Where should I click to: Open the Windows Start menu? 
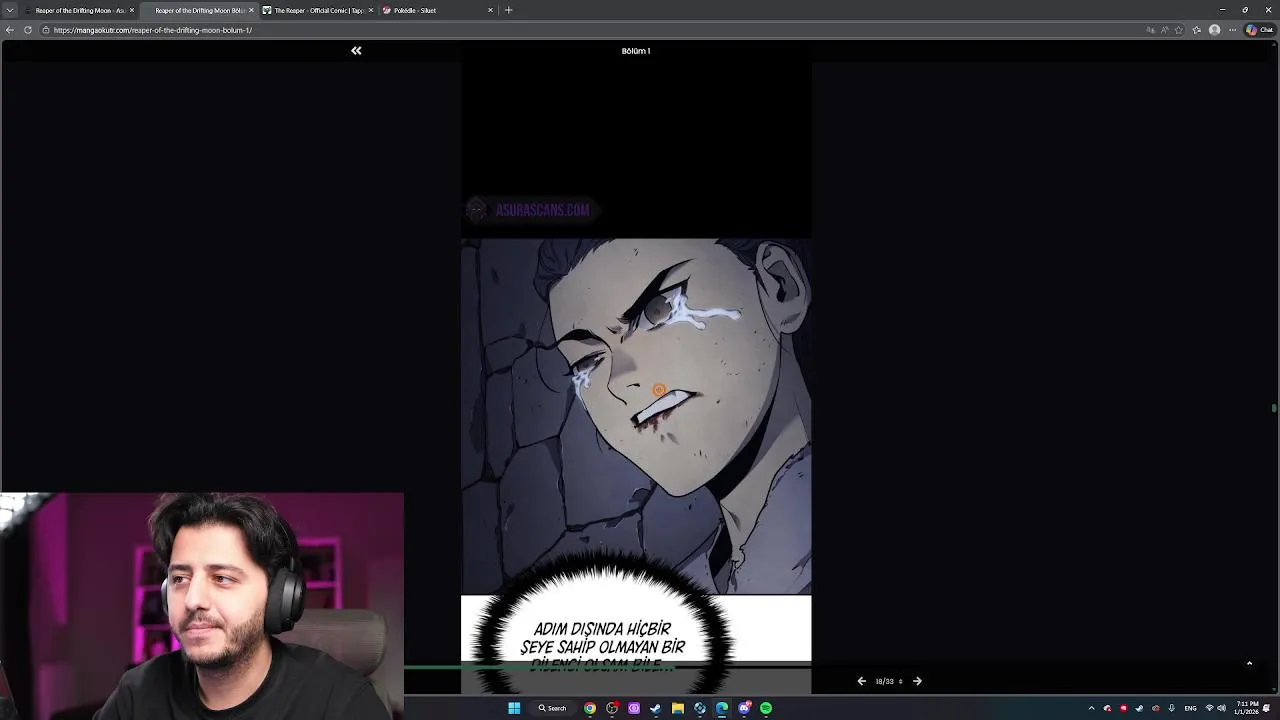click(x=514, y=708)
